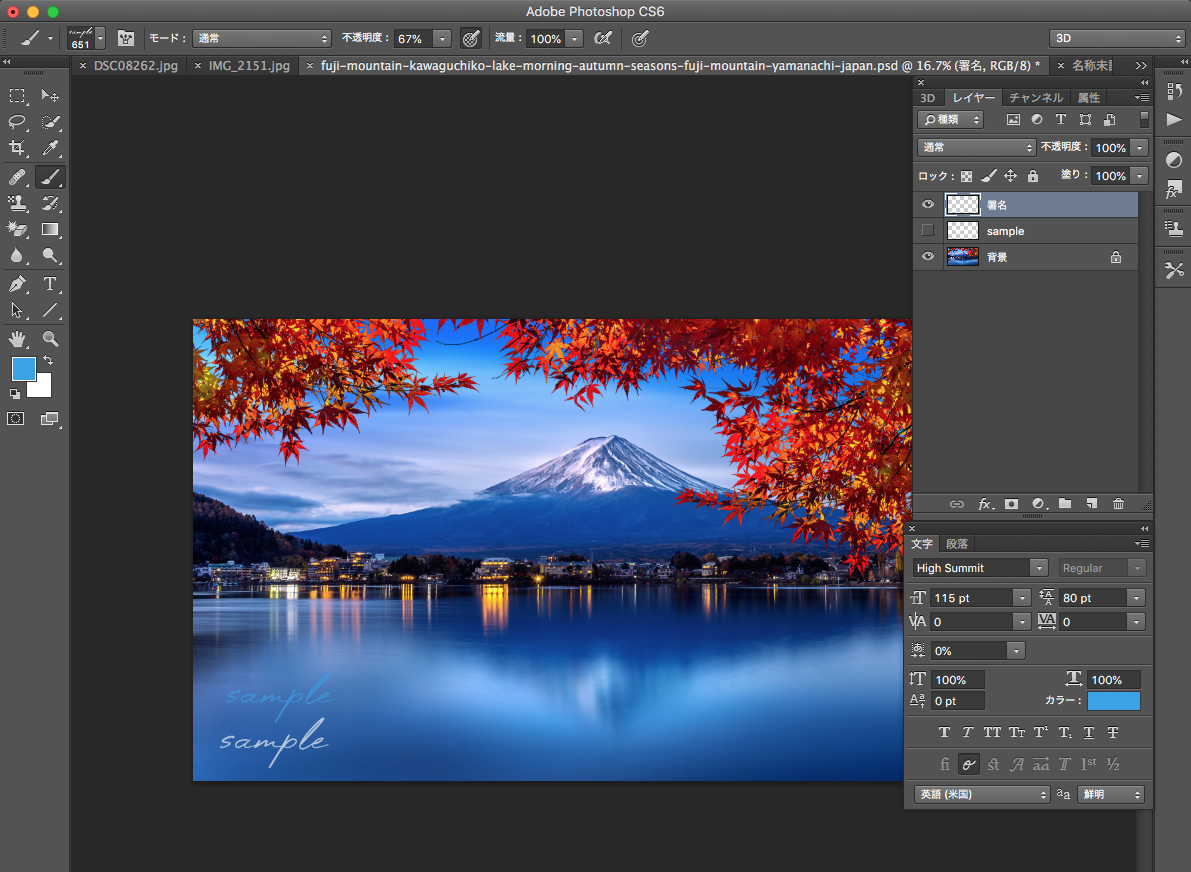Open the brush blend mode dropdown
The width and height of the screenshot is (1191, 872).
pyautogui.click(x=262, y=39)
